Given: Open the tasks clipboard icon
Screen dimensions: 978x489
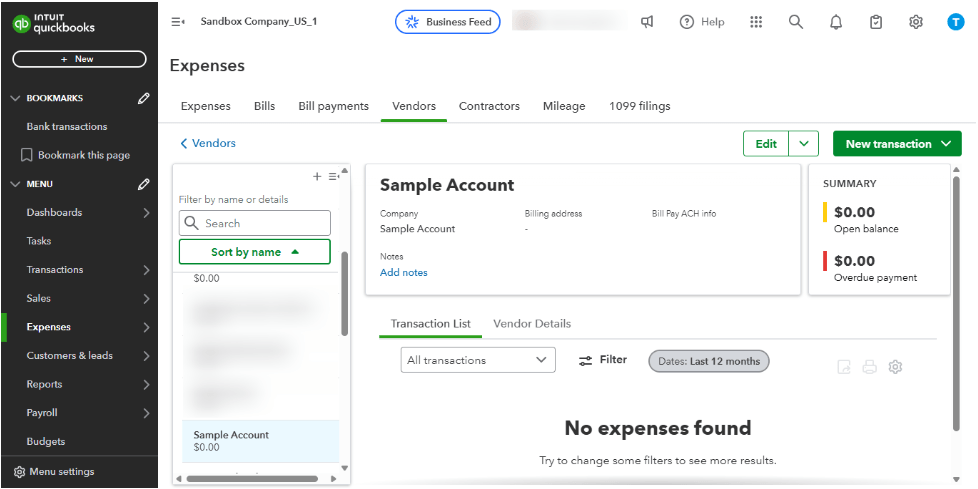Looking at the screenshot, I should 876,22.
